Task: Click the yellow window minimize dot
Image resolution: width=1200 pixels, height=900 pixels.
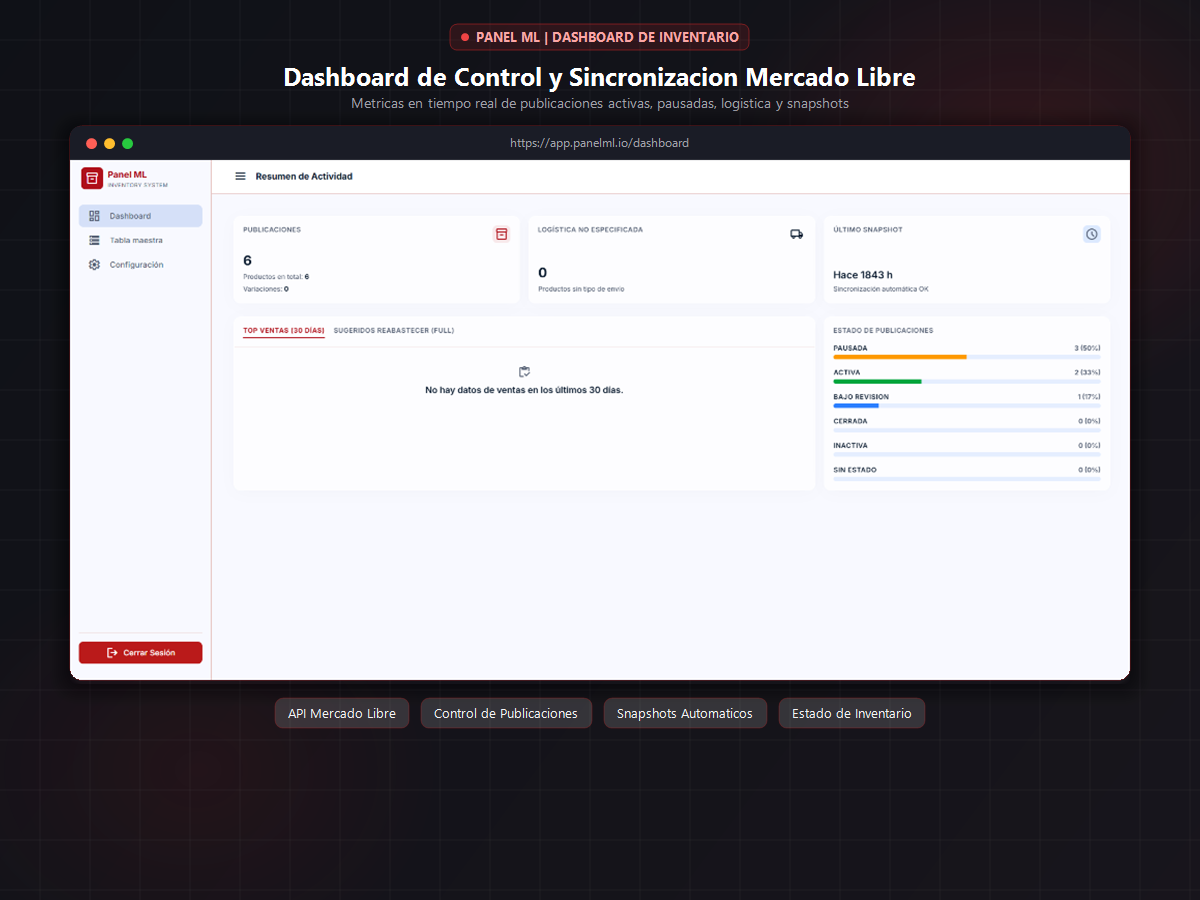Action: point(110,143)
